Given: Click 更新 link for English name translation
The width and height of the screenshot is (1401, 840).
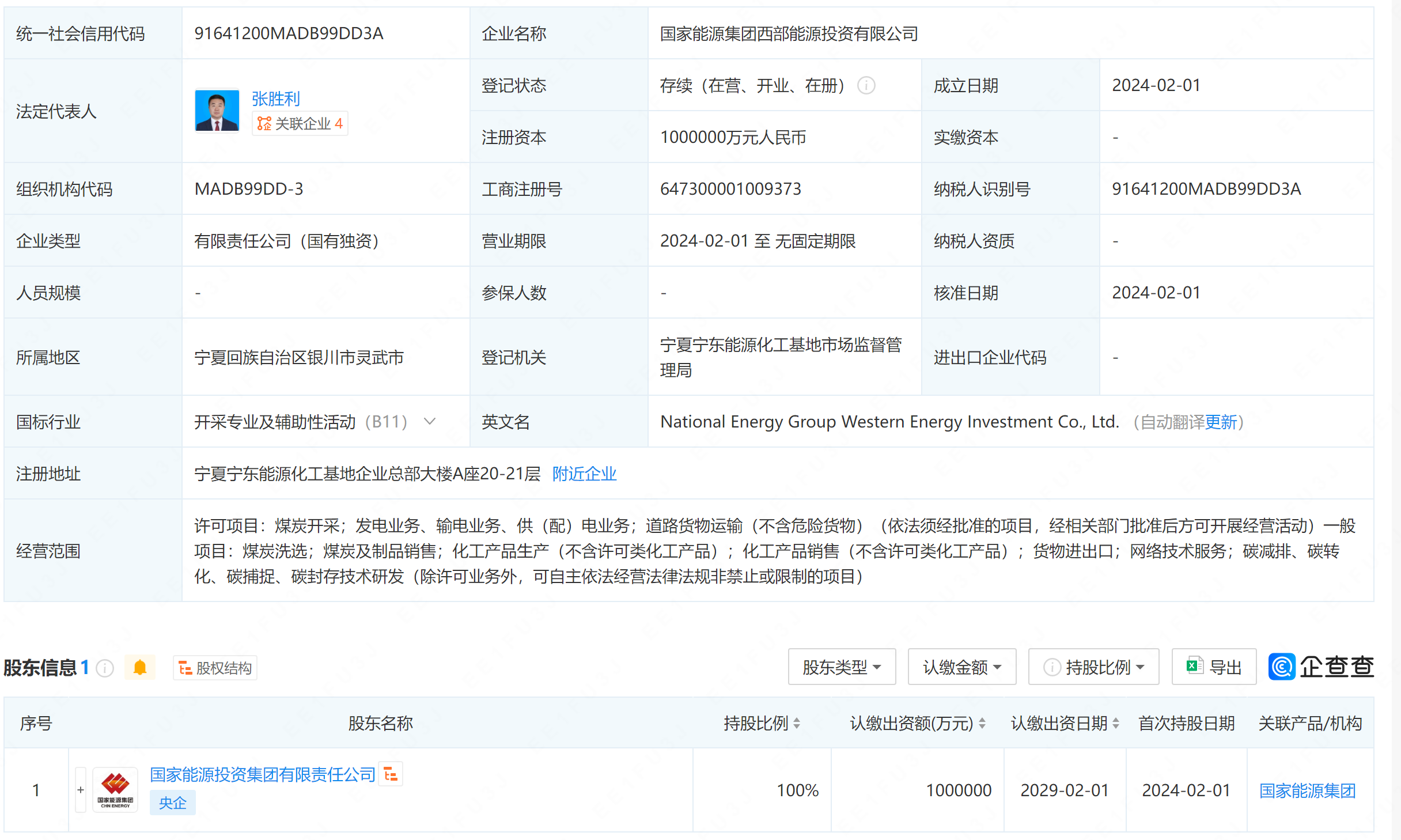Looking at the screenshot, I should [1221, 422].
